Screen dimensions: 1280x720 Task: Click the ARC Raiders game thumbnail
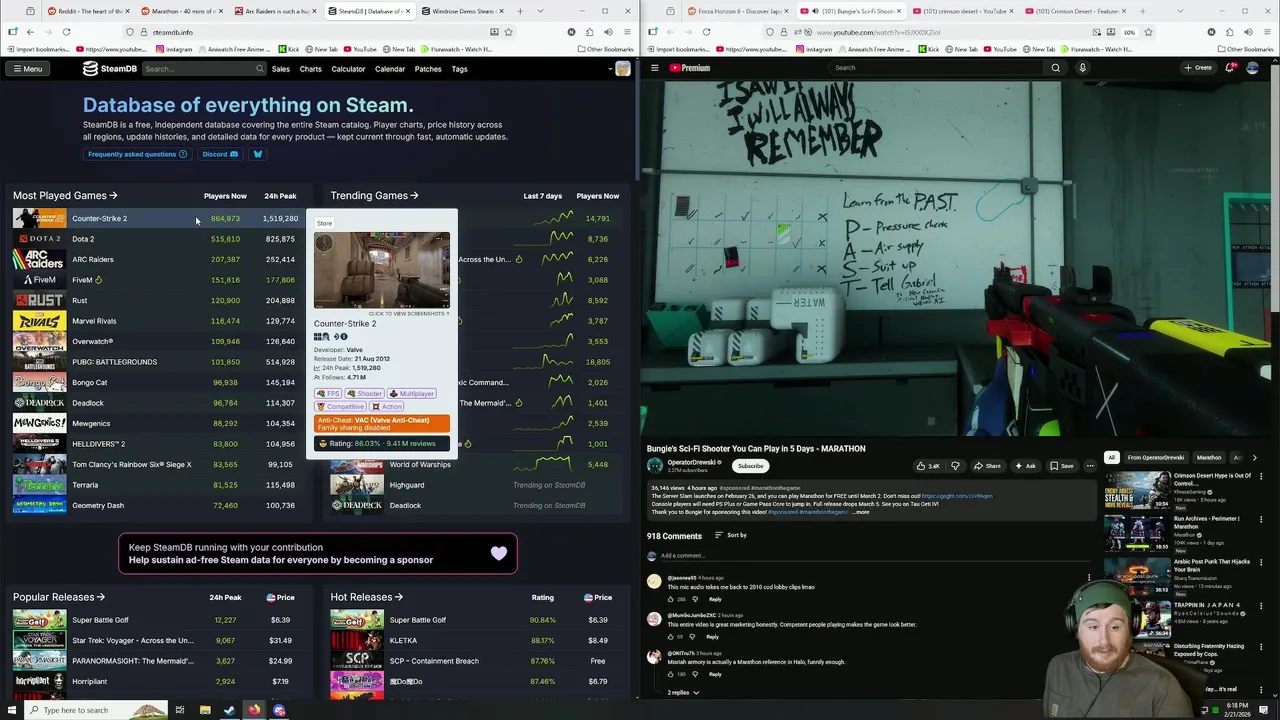point(39,259)
